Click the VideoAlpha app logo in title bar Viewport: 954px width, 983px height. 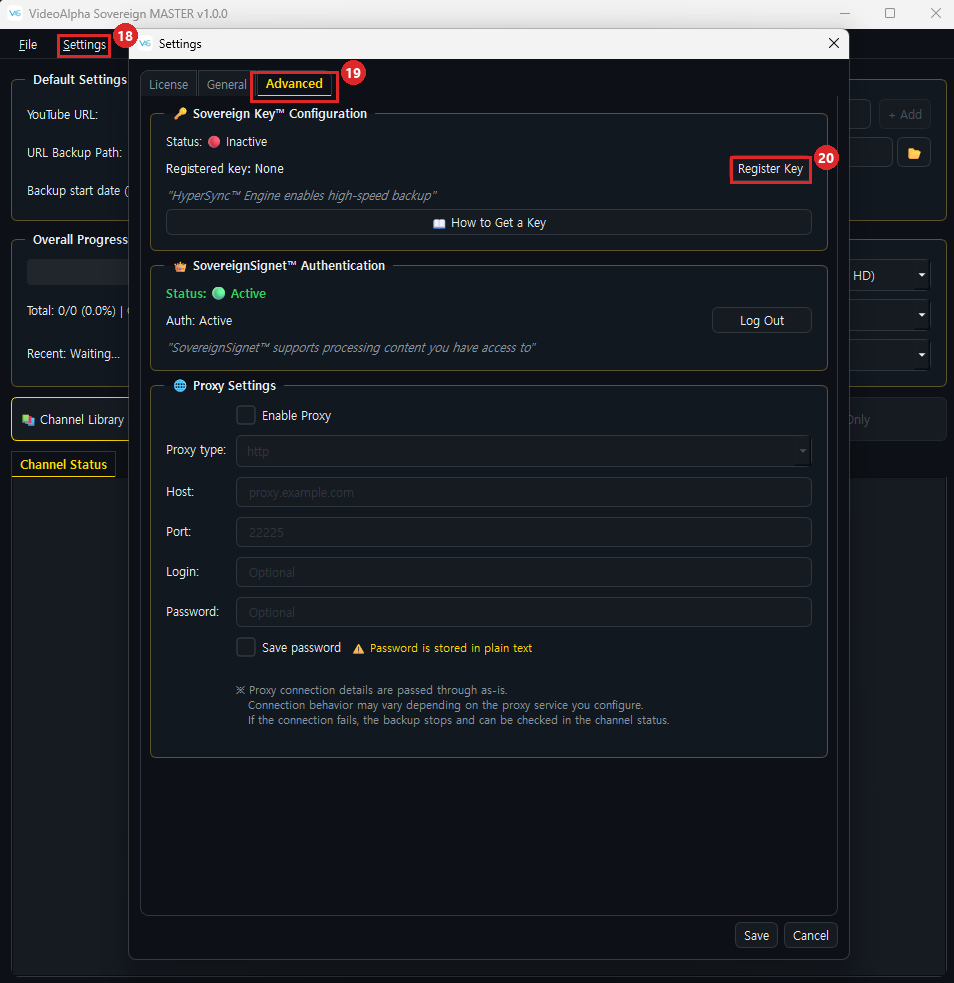[x=14, y=13]
